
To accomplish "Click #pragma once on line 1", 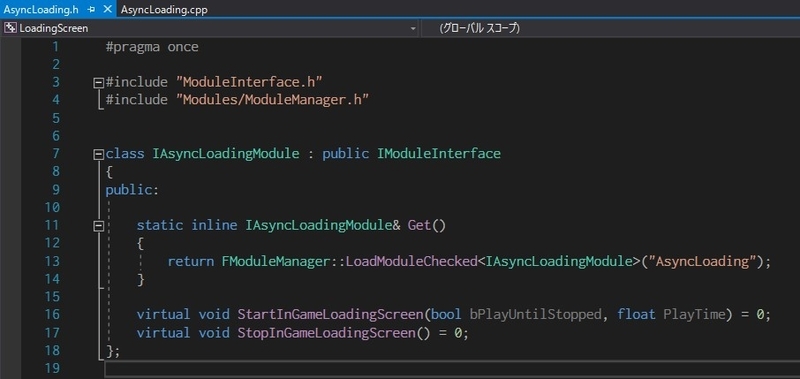I will tap(152, 47).
